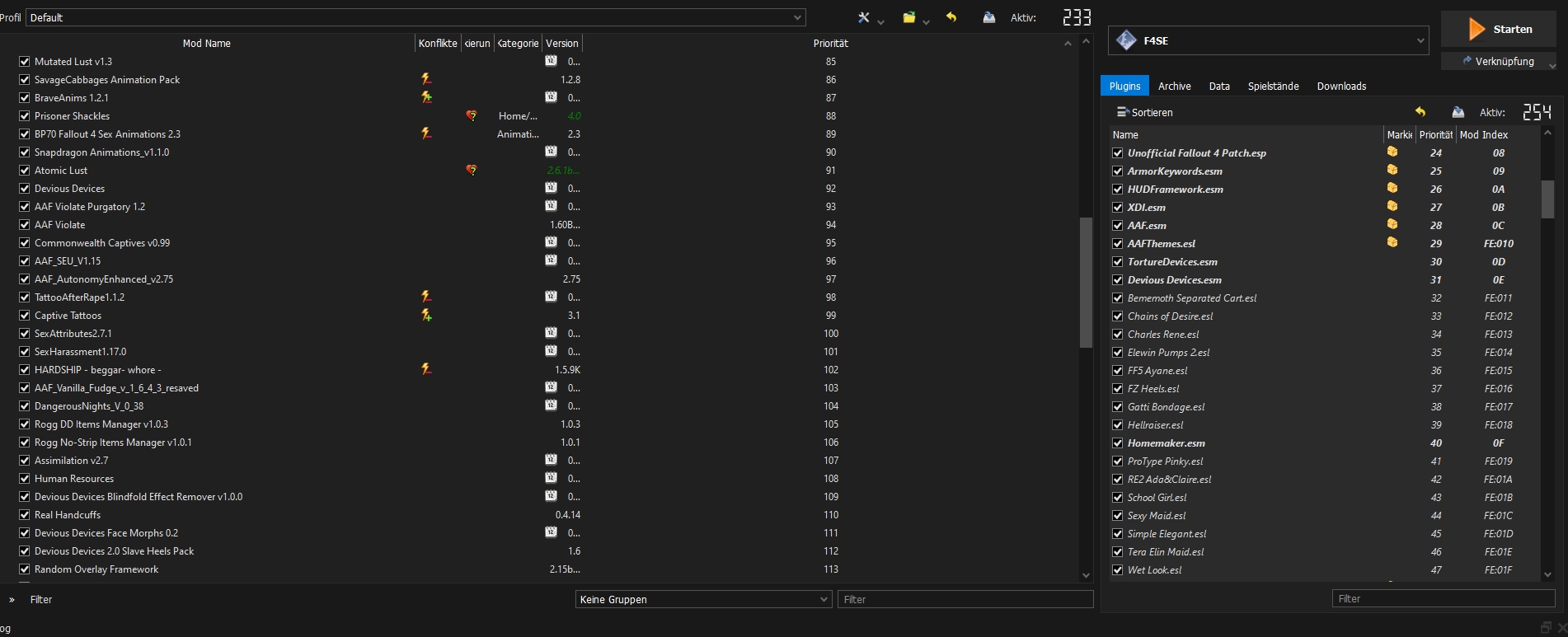Switch to the Archive tab

click(x=1174, y=86)
